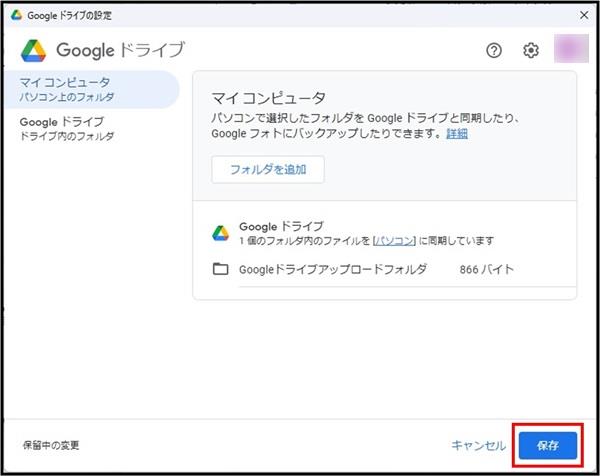Click the 866 バイト size label
600x476 pixels.
click(x=485, y=269)
